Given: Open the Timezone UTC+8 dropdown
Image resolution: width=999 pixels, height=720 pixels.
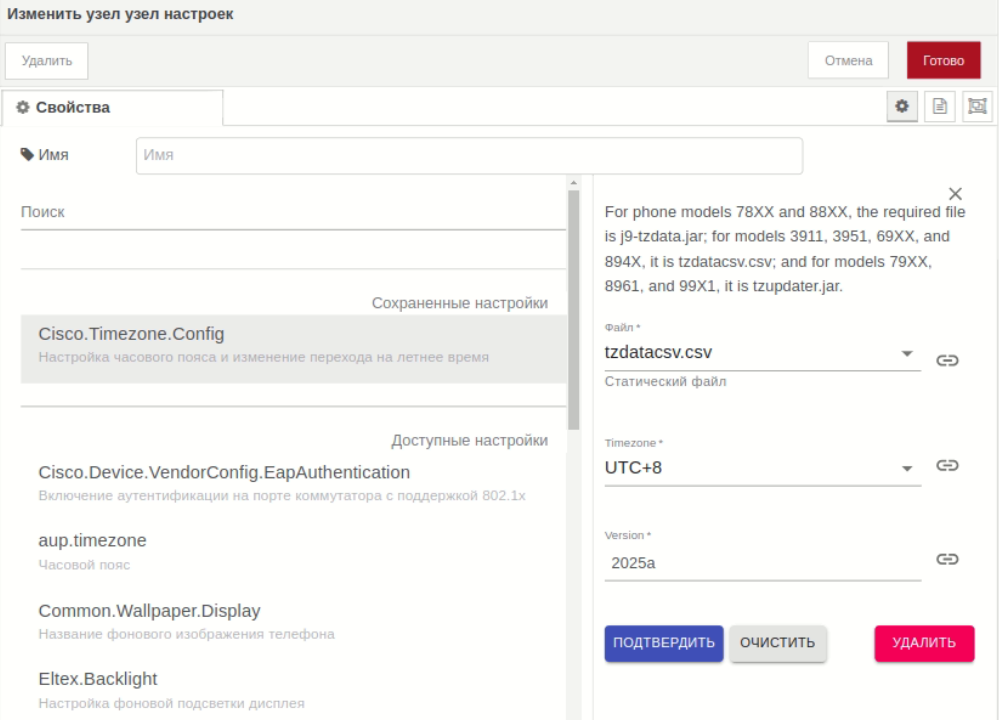Looking at the screenshot, I should tap(906, 468).
